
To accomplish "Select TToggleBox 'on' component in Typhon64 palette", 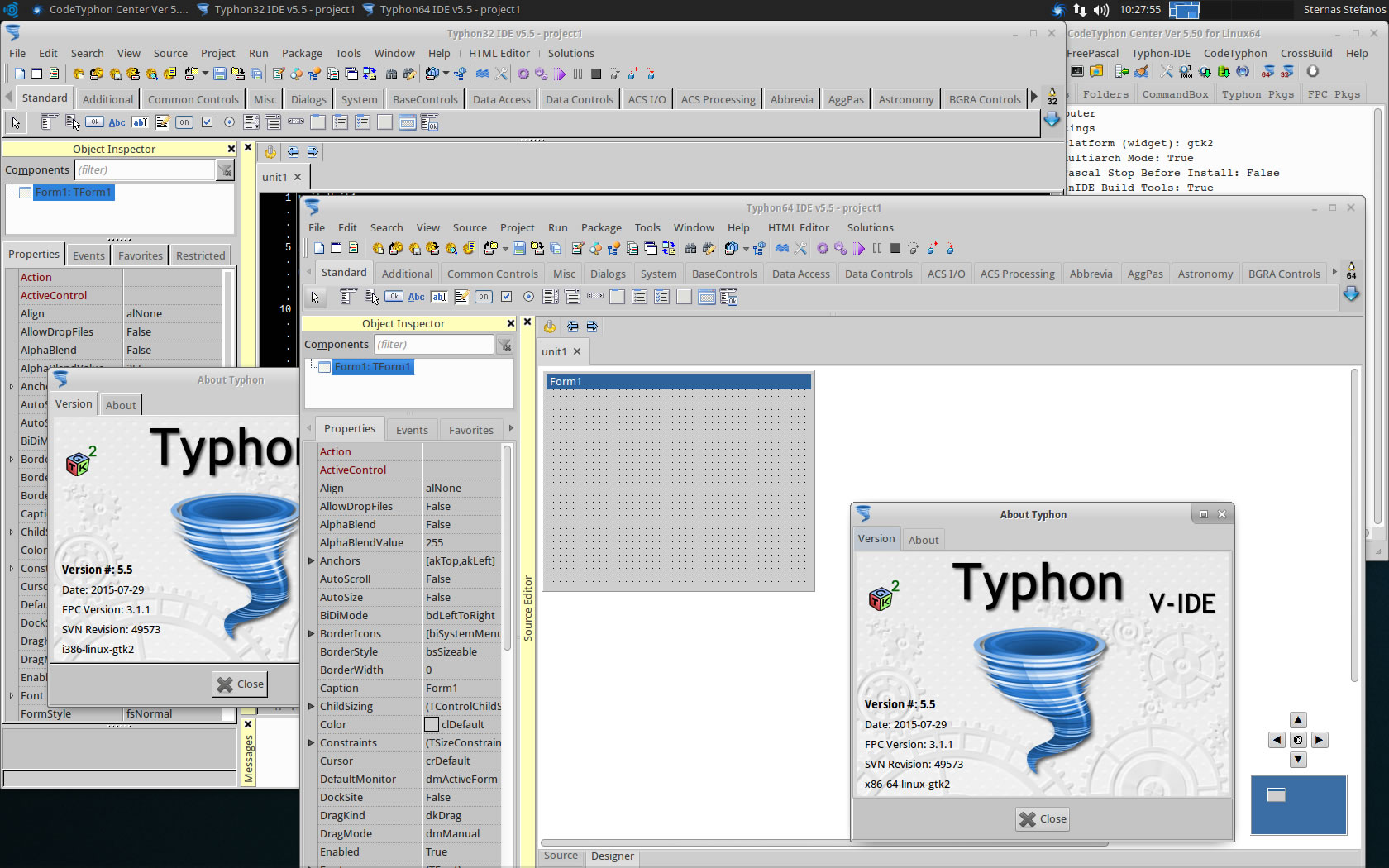I will click(x=484, y=297).
